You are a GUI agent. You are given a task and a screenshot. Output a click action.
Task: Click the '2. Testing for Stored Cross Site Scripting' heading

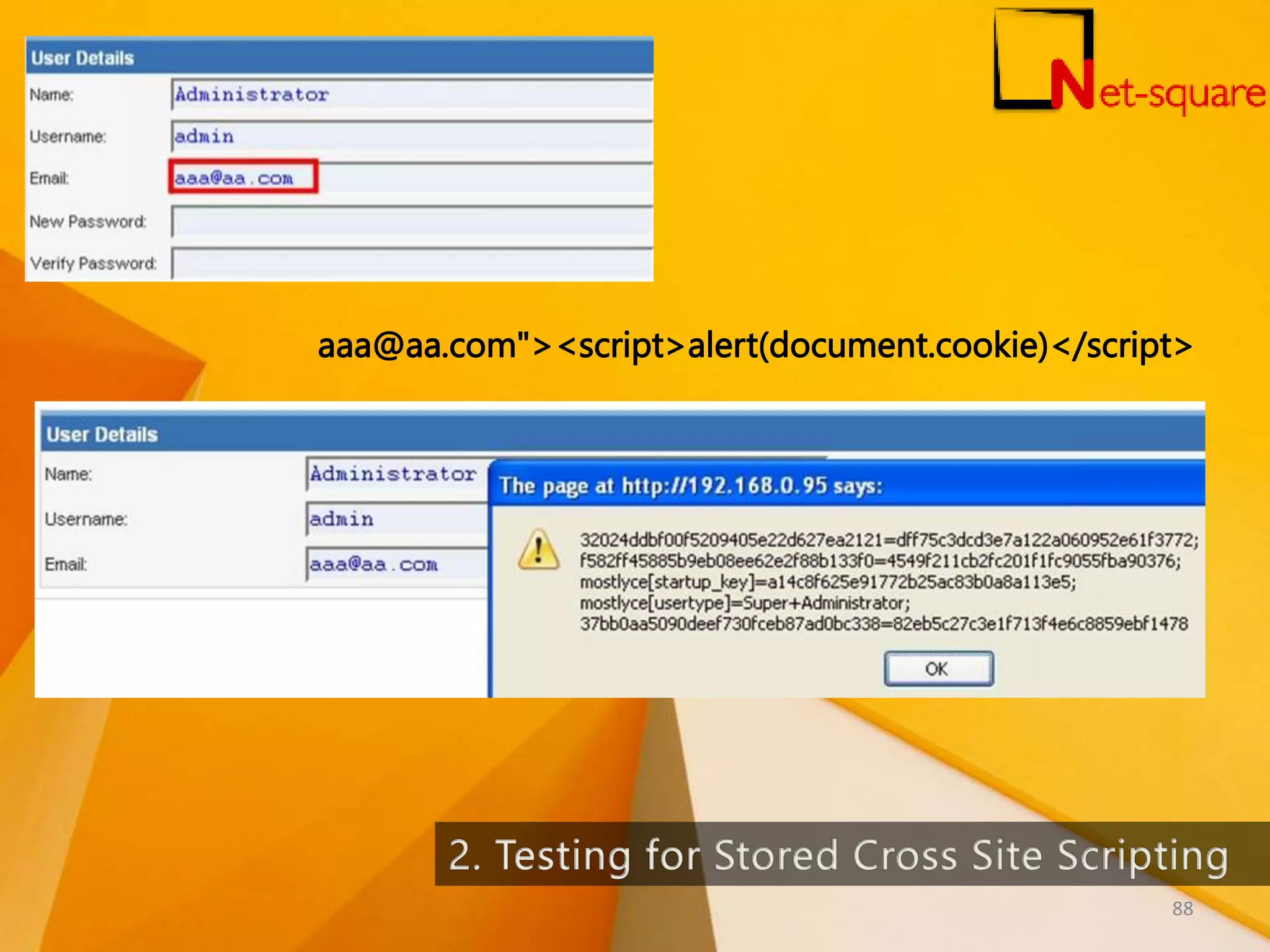pos(838,855)
